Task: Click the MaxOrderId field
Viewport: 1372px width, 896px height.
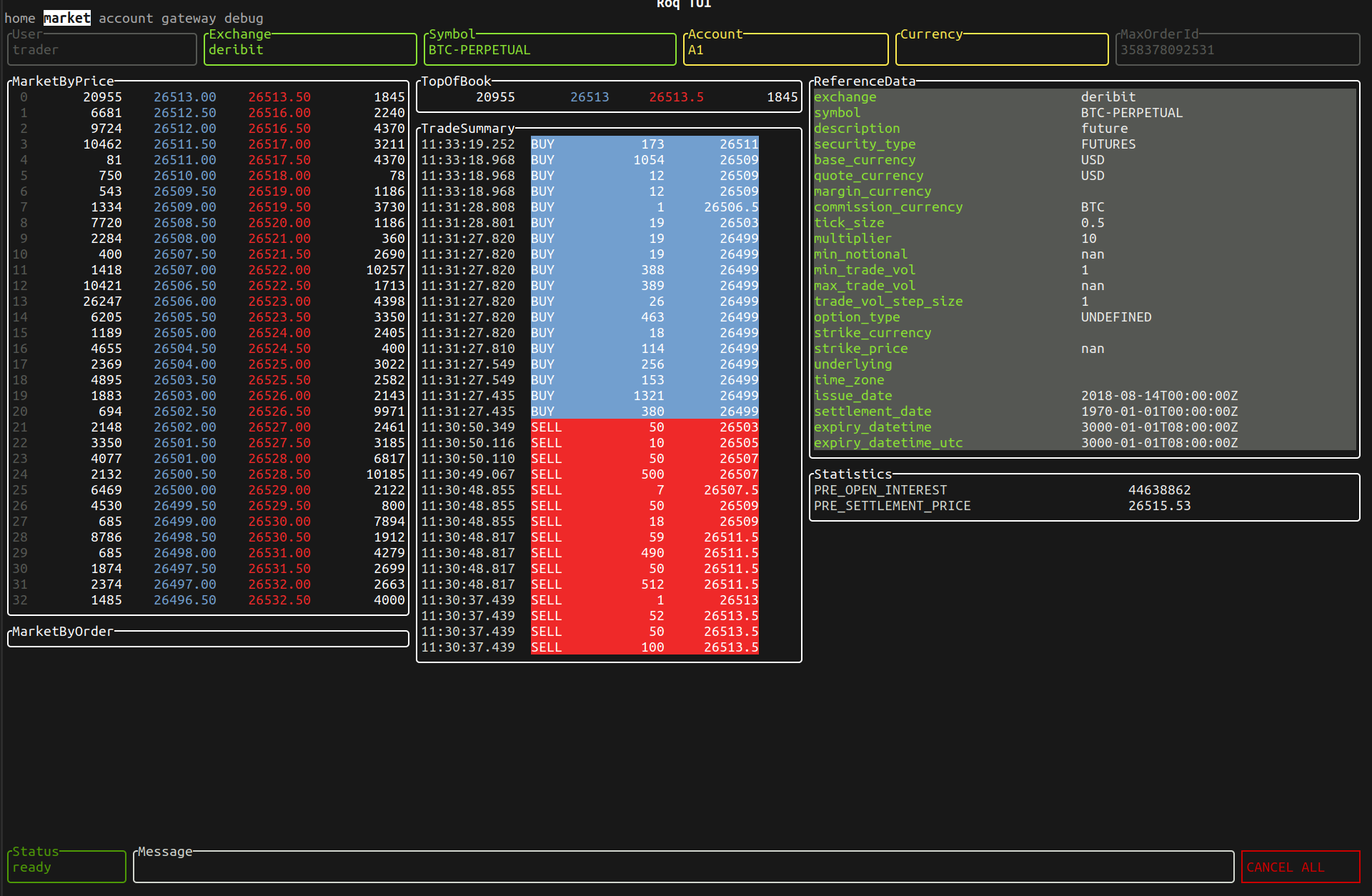Action: [1238, 49]
